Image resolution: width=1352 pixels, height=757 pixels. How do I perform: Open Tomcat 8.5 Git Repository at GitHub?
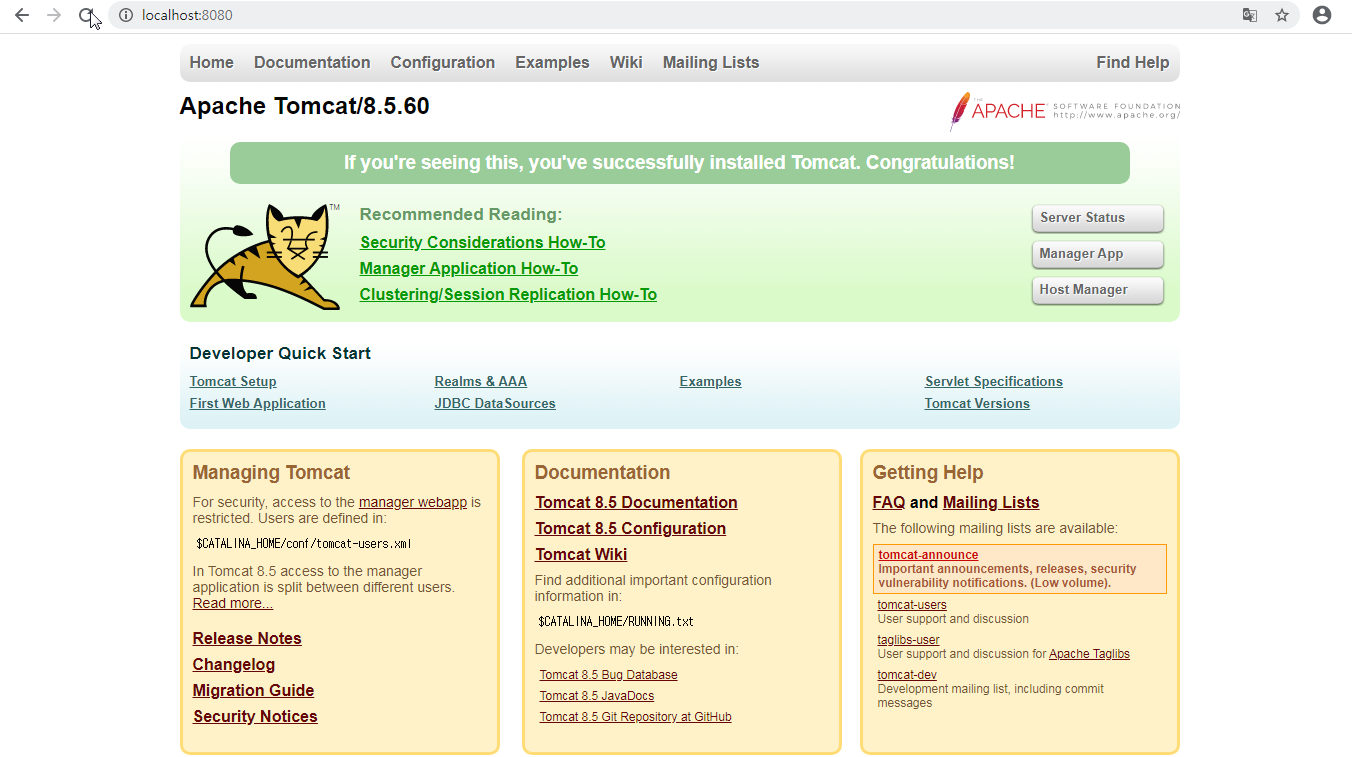coord(636,717)
